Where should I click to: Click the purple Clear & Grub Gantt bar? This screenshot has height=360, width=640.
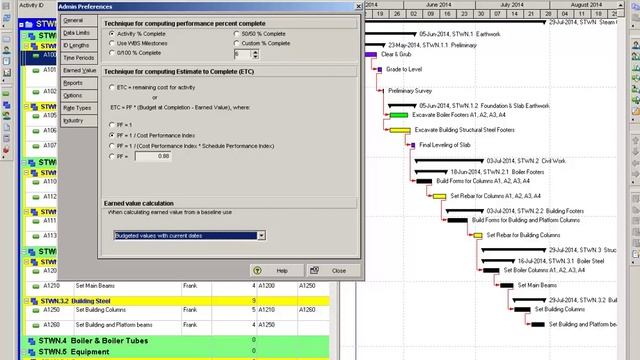(x=371, y=54)
